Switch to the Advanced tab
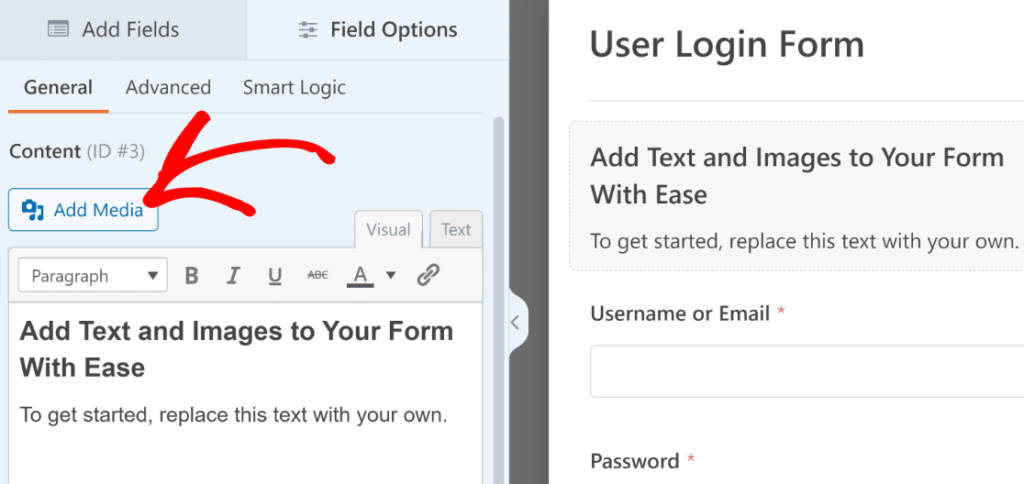The width and height of the screenshot is (1024, 484). (168, 88)
